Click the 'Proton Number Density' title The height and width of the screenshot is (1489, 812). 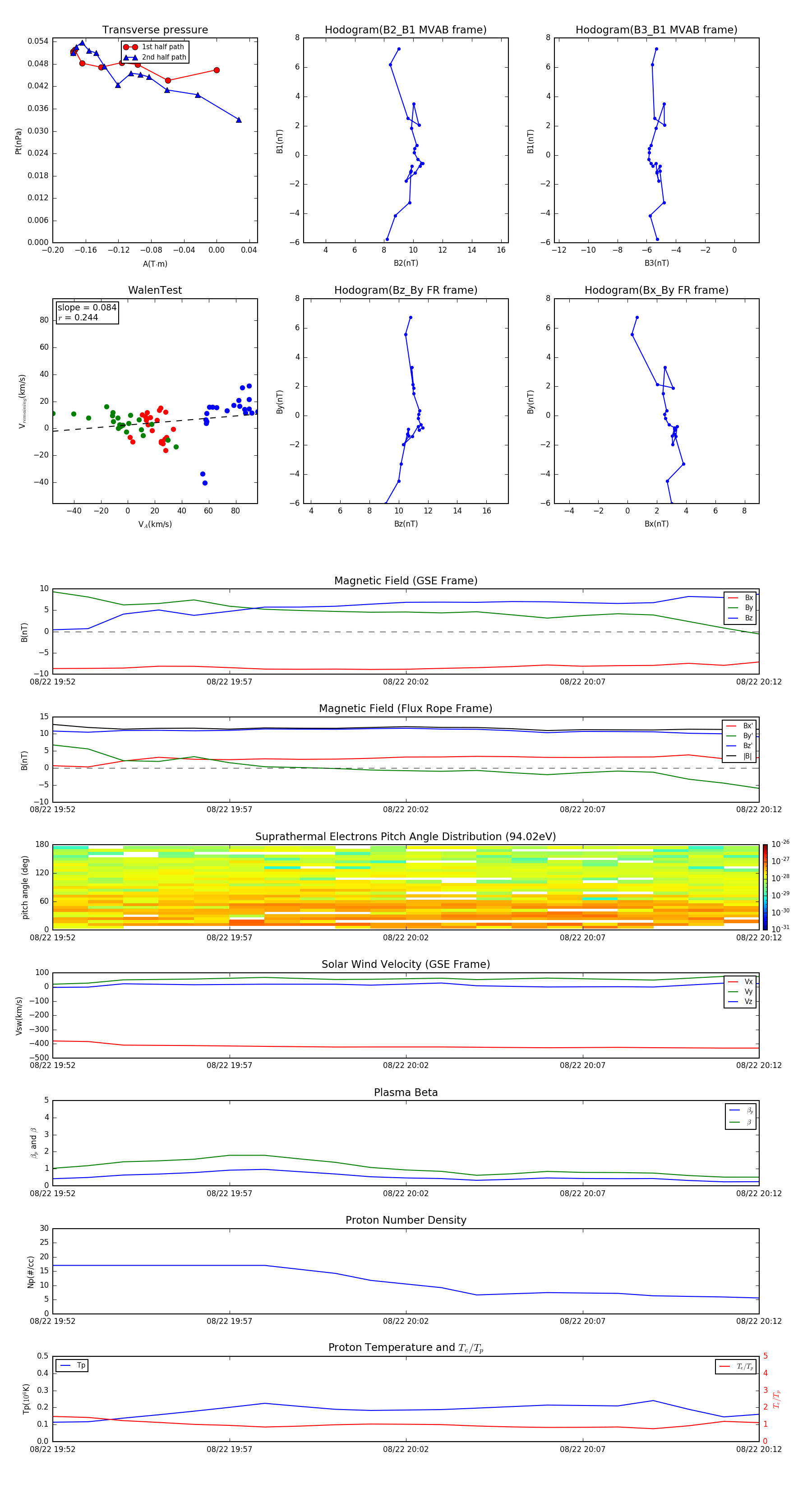[x=406, y=1220]
